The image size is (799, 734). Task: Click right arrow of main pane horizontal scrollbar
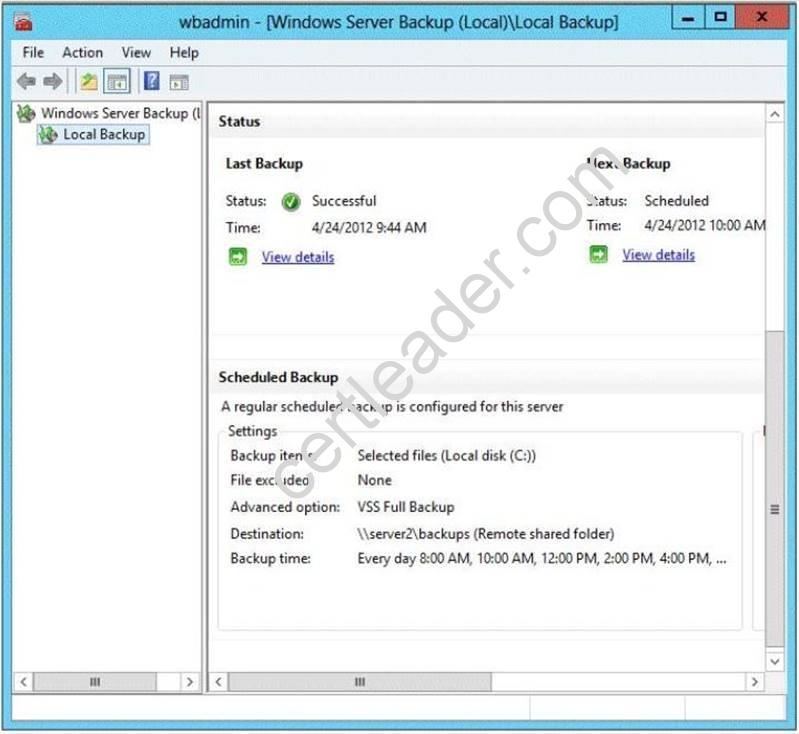(755, 682)
